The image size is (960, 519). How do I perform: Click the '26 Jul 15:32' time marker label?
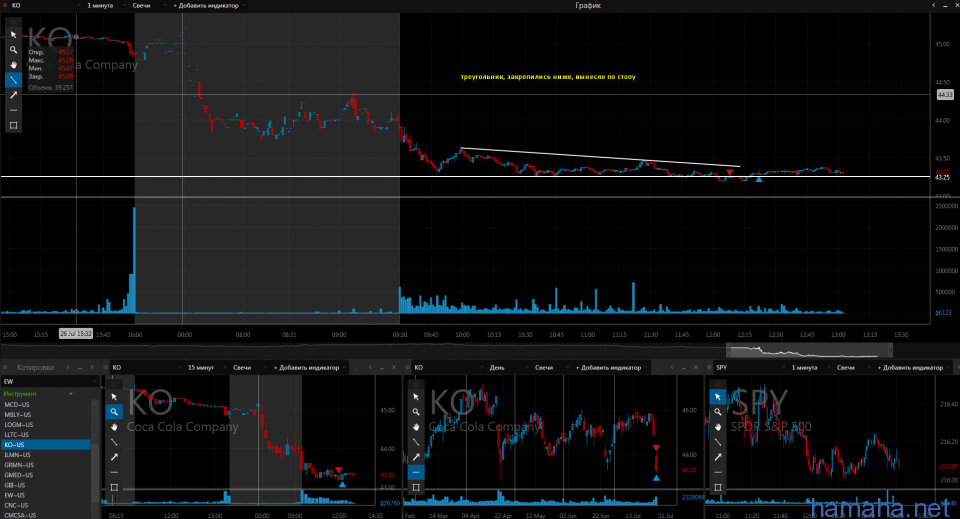(x=76, y=334)
